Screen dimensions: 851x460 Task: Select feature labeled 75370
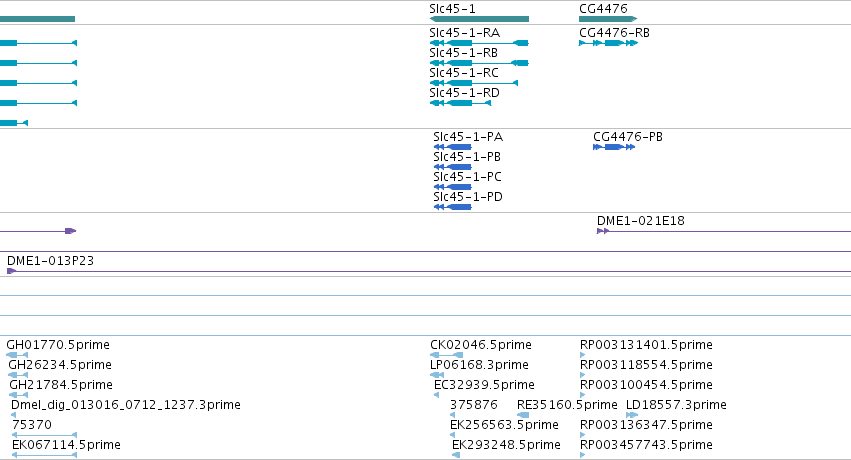click(x=45, y=435)
